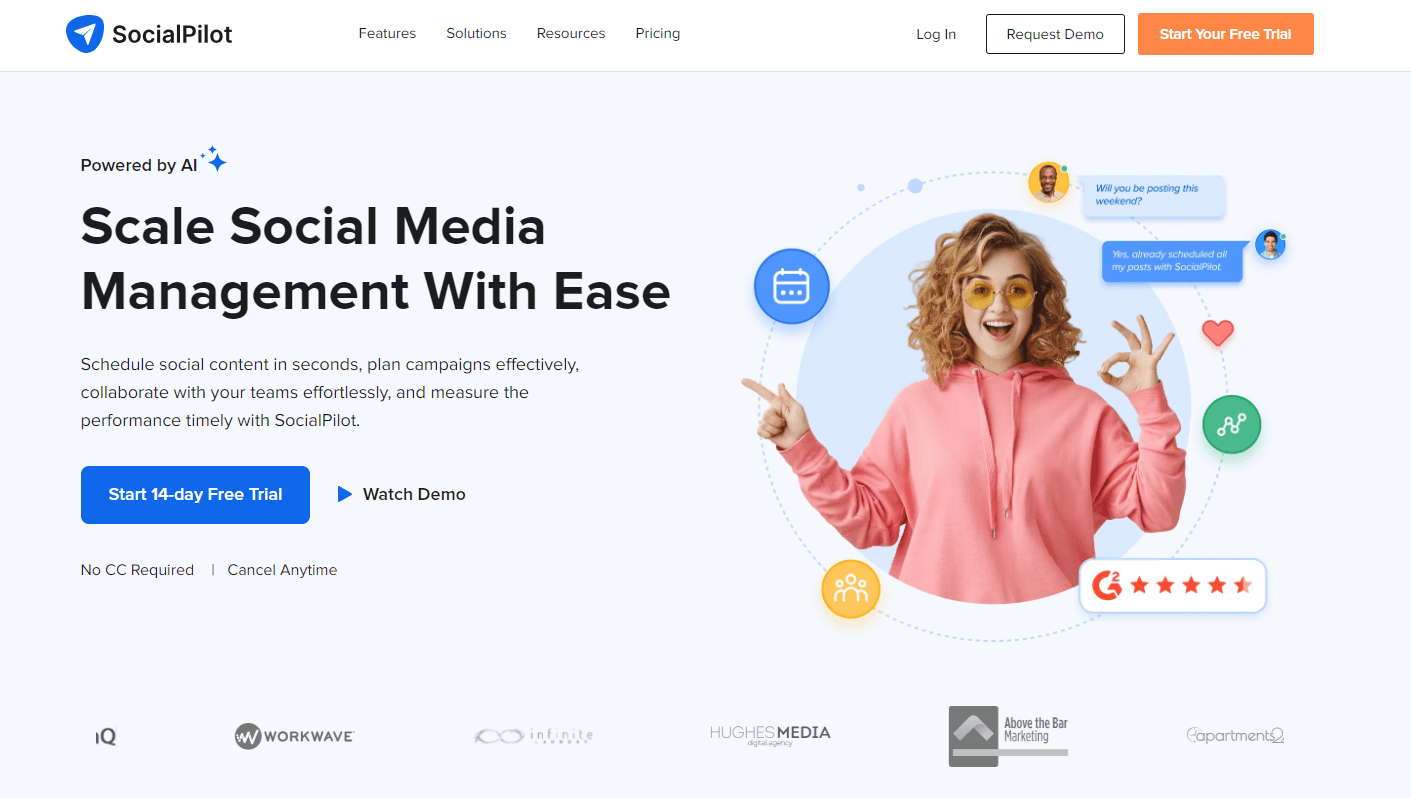Open the Resources menu
This screenshot has height=798, width=1411.
pyautogui.click(x=571, y=33)
